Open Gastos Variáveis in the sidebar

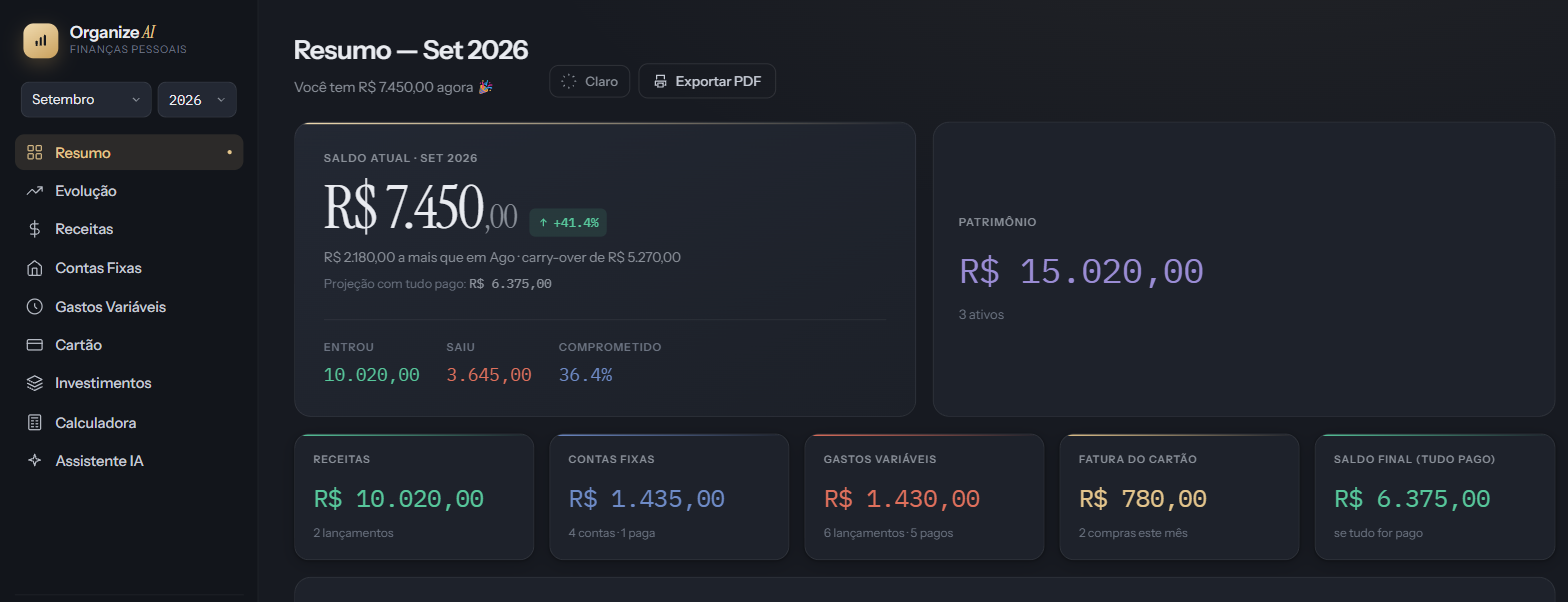(129, 306)
